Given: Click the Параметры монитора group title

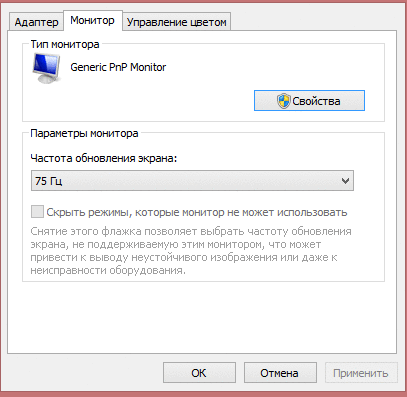Looking at the screenshot, I should tap(84, 133).
